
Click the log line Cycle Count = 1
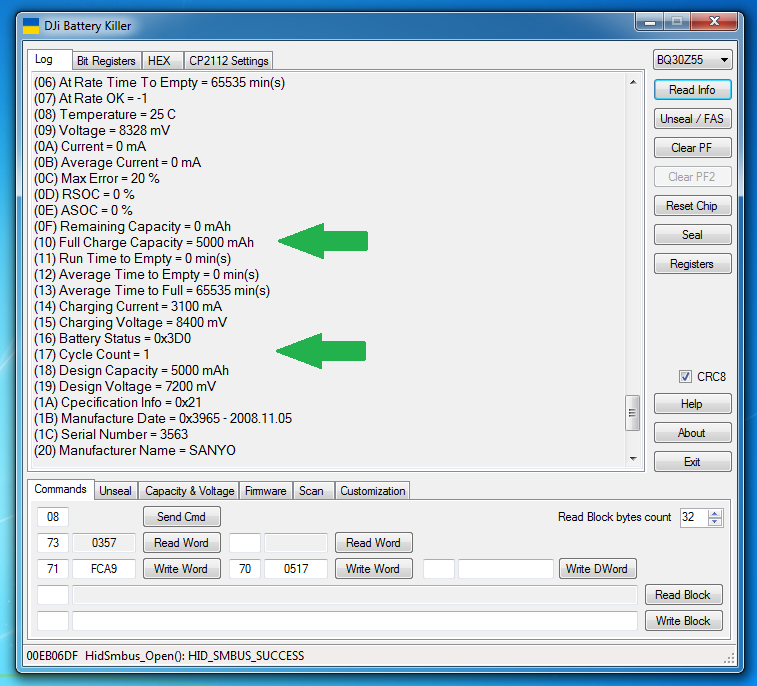point(92,354)
